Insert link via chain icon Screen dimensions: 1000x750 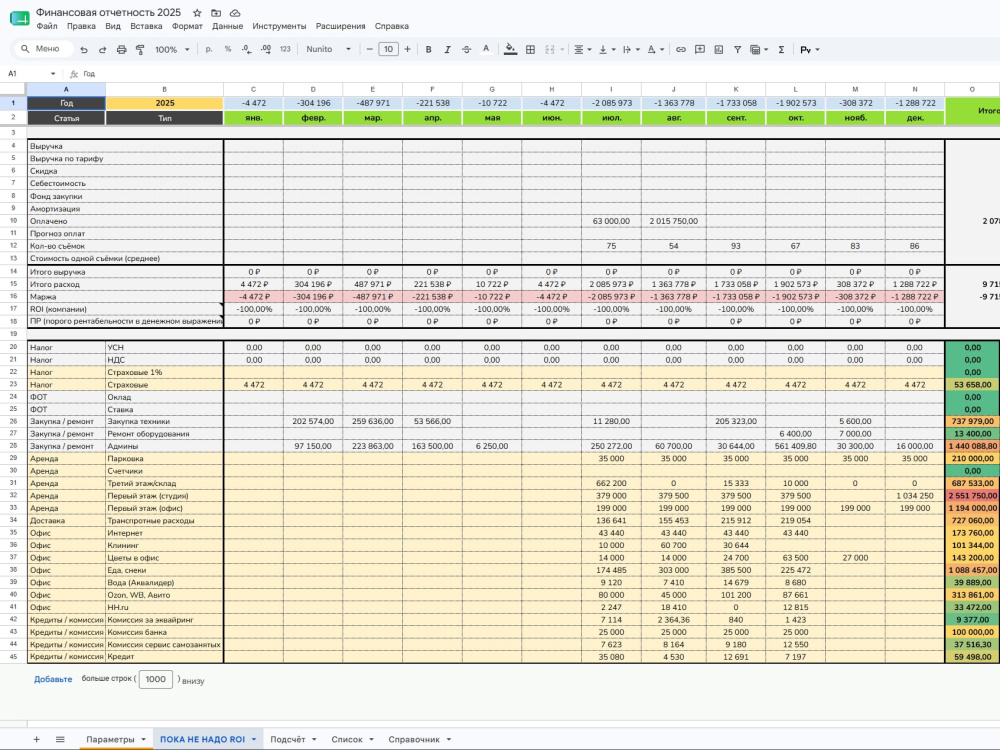point(680,49)
